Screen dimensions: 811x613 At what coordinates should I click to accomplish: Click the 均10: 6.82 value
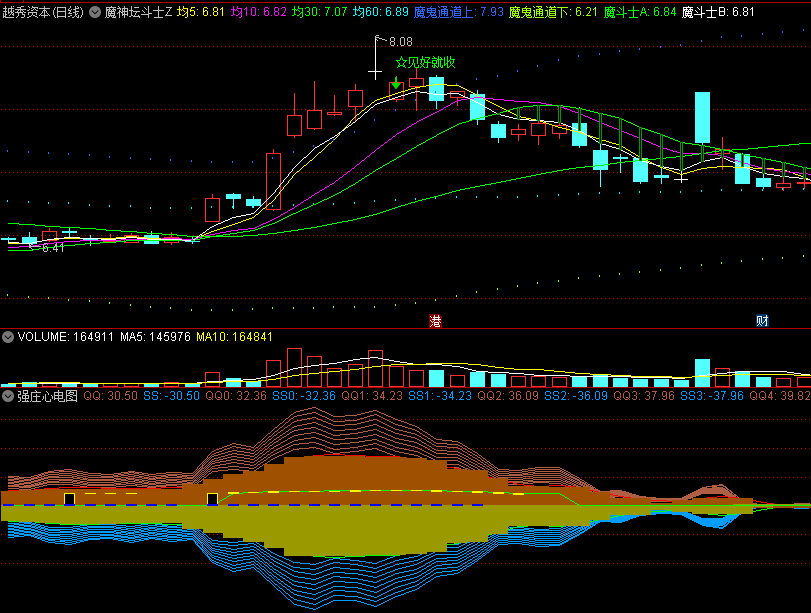tap(259, 12)
